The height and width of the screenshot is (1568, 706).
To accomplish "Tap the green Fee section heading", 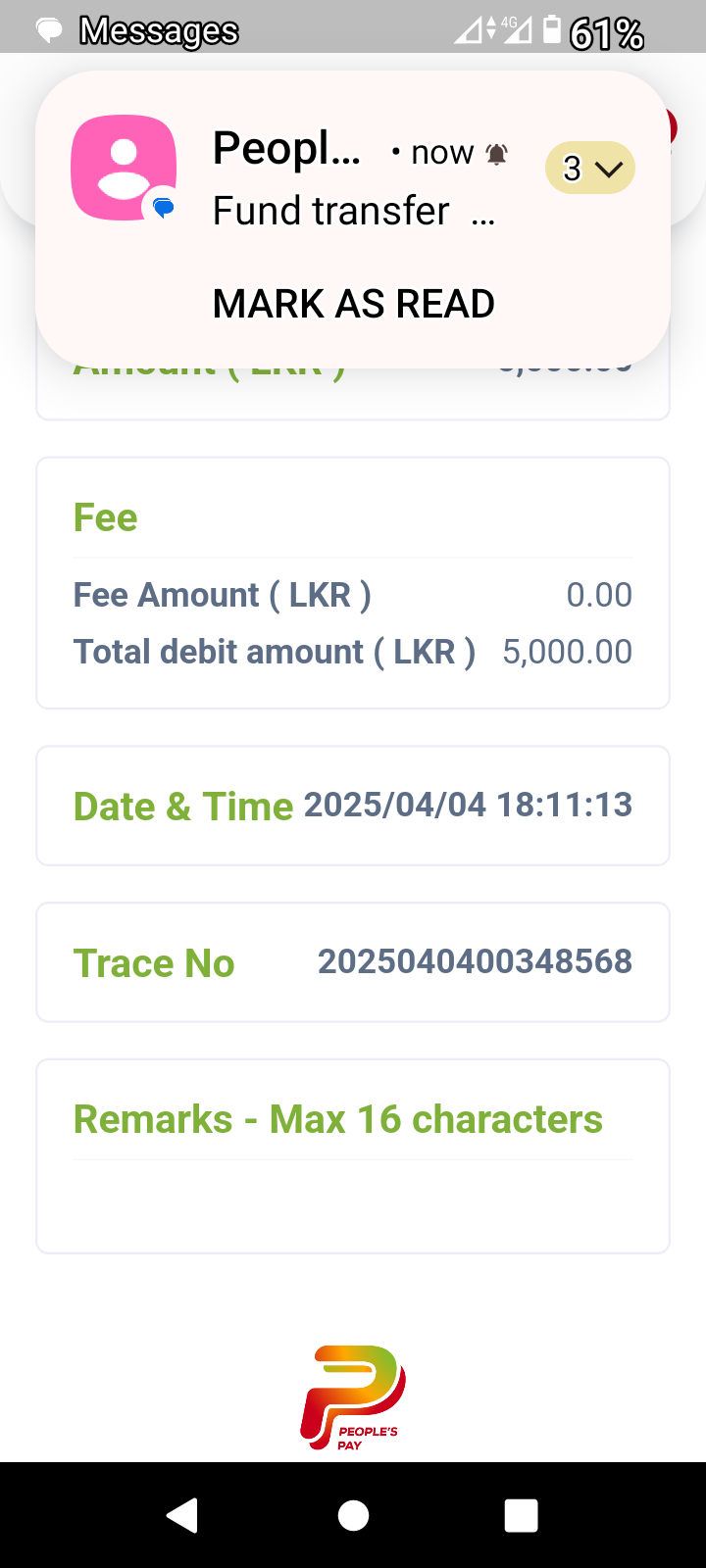I will point(106,517).
